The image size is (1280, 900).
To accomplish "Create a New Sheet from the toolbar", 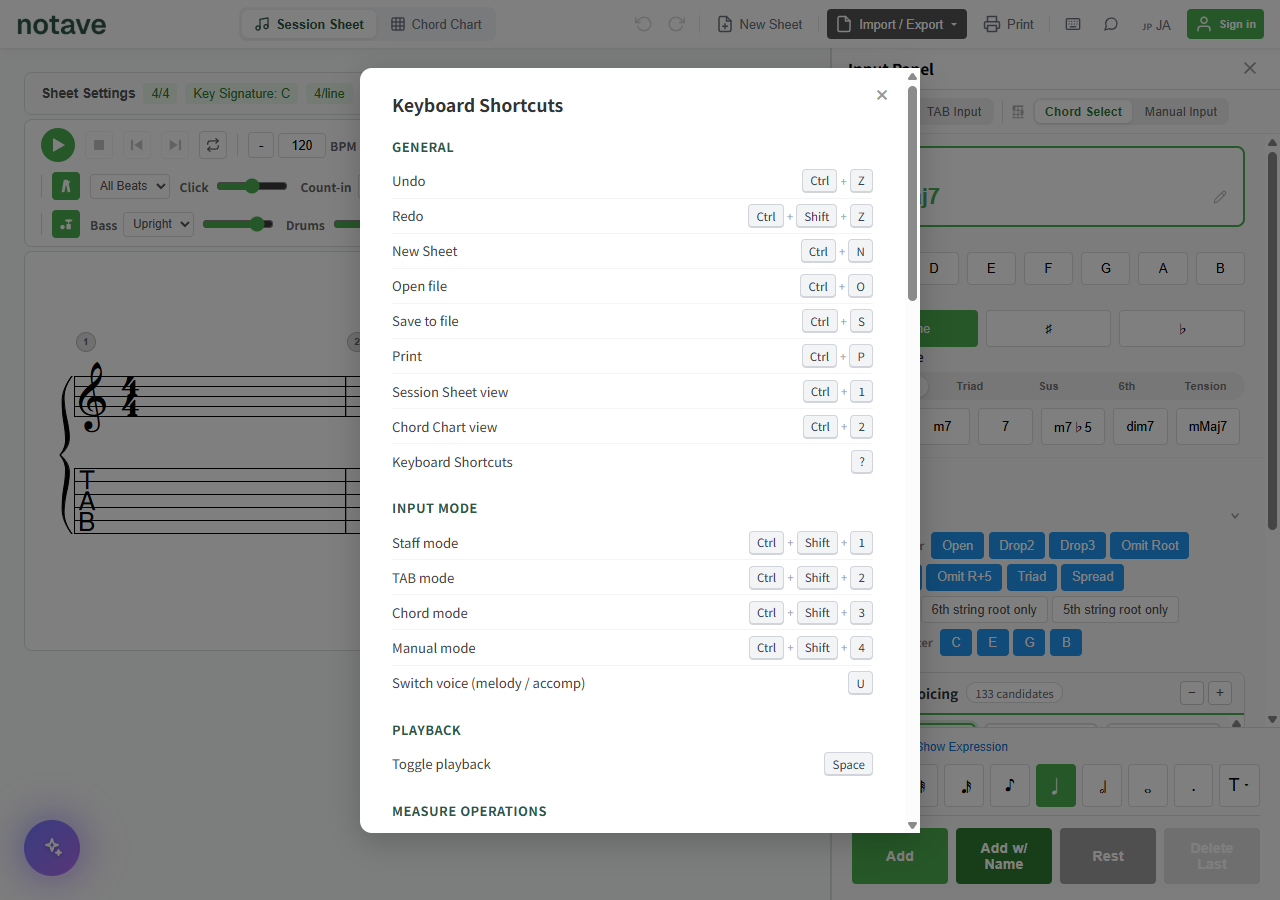I will [x=760, y=24].
